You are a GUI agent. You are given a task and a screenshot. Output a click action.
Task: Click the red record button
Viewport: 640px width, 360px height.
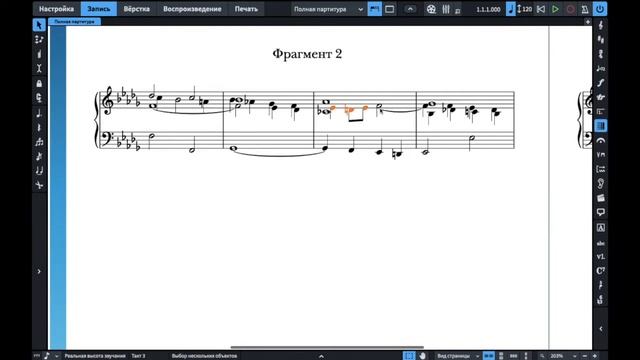(570, 9)
